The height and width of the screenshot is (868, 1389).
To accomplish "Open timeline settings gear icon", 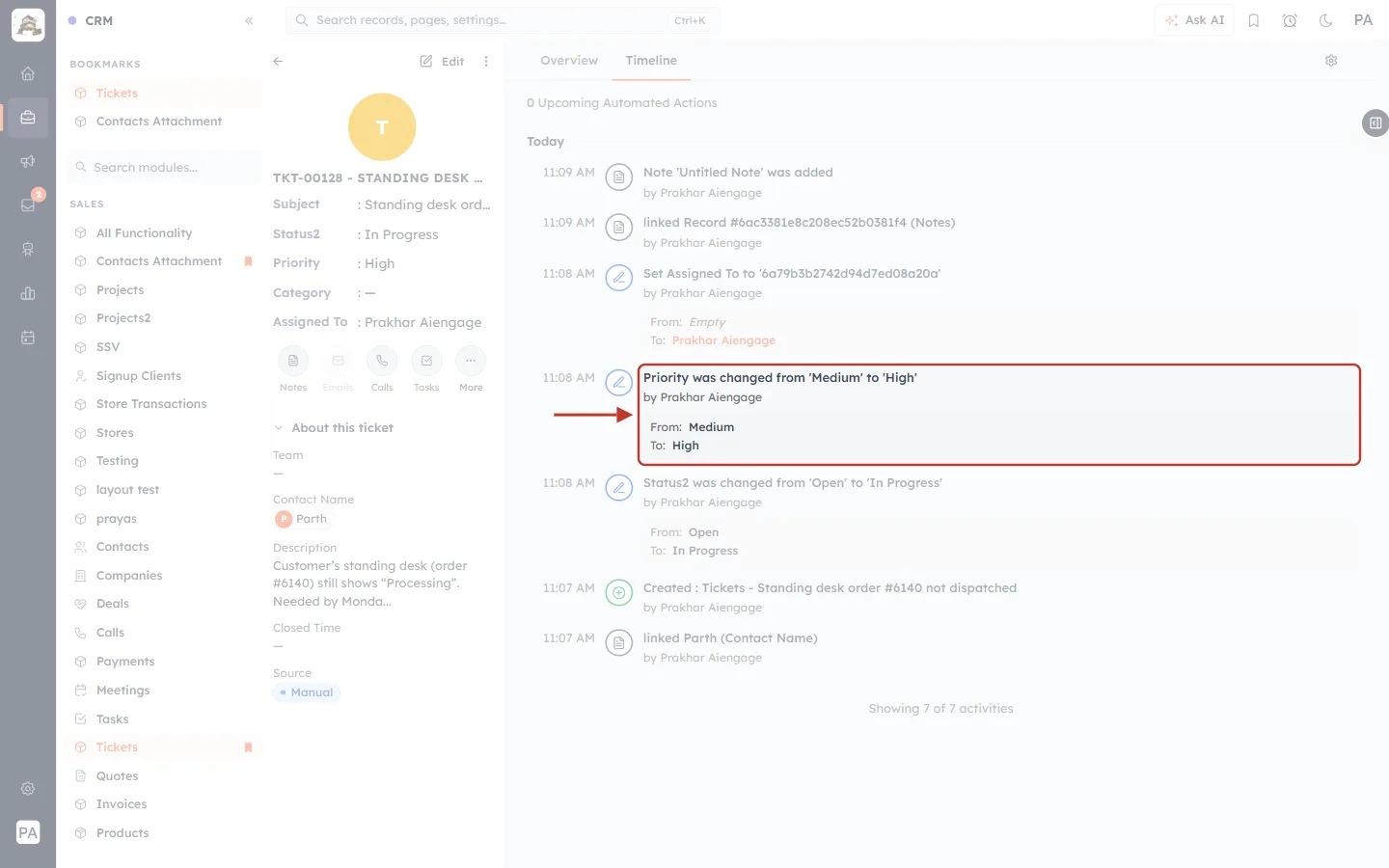I will click(x=1331, y=60).
